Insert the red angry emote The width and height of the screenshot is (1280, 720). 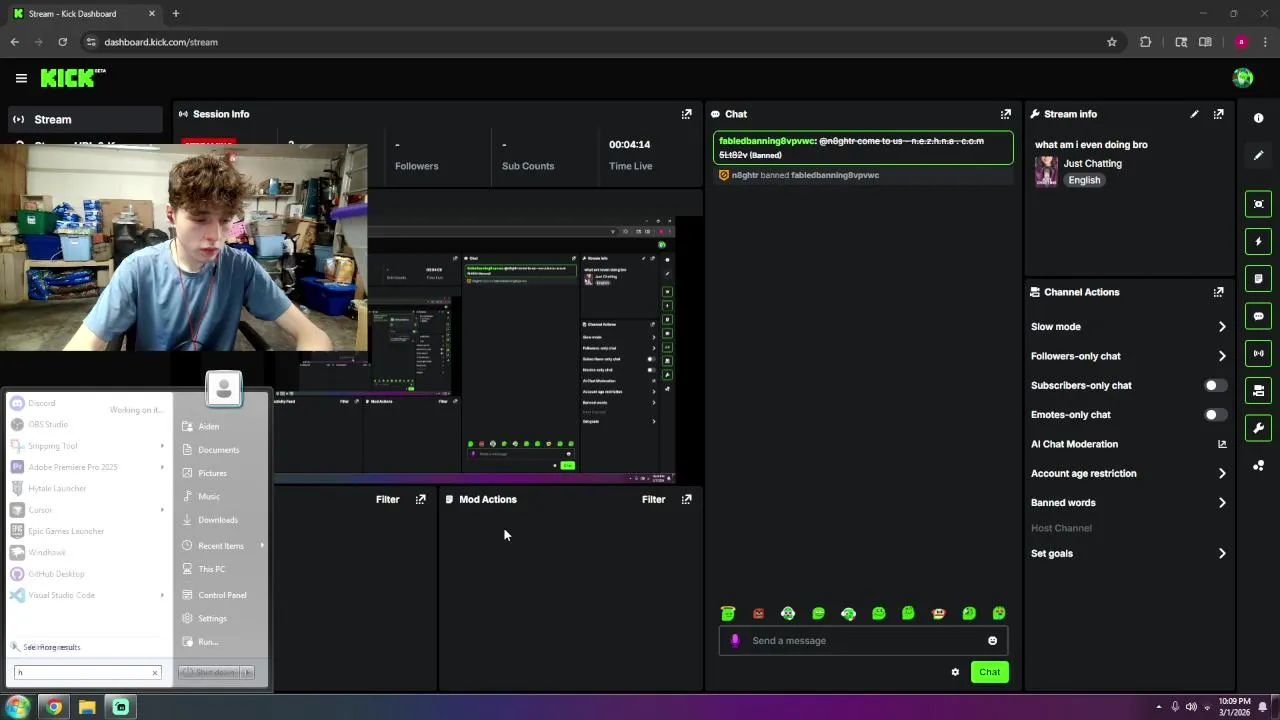pos(758,613)
